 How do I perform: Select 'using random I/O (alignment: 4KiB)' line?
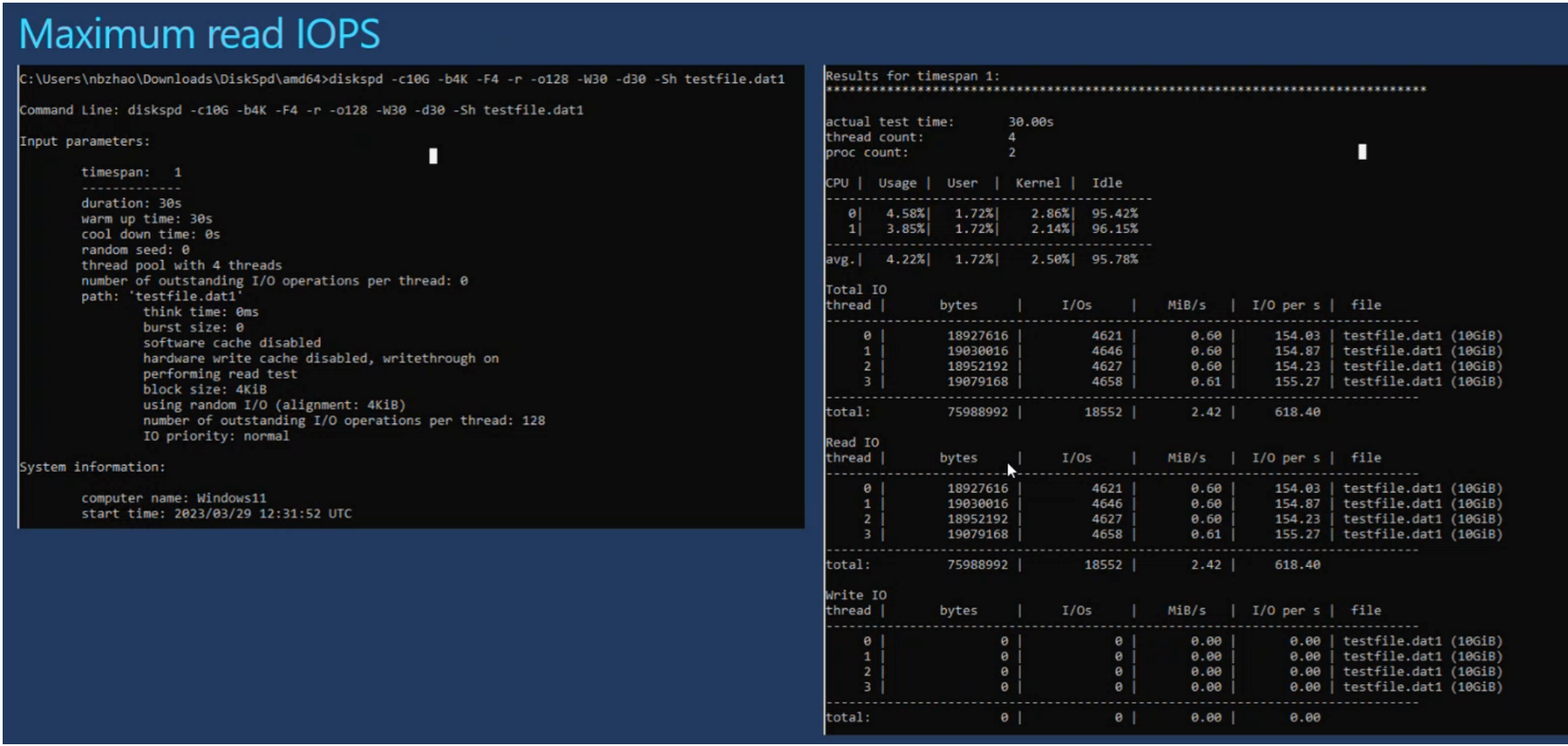(274, 405)
